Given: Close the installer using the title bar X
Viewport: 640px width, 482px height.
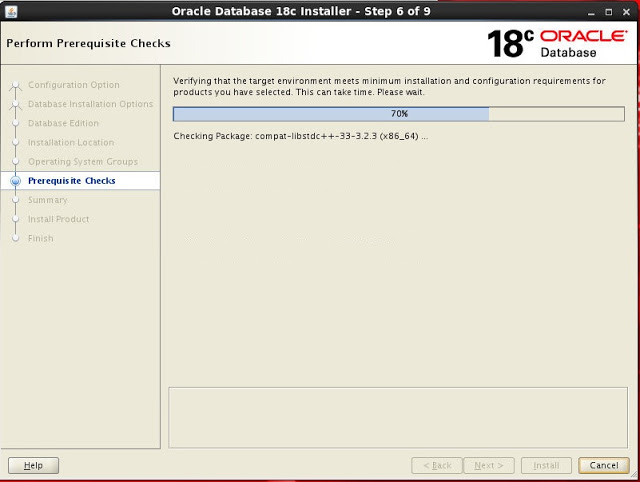Looking at the screenshot, I should click(627, 11).
